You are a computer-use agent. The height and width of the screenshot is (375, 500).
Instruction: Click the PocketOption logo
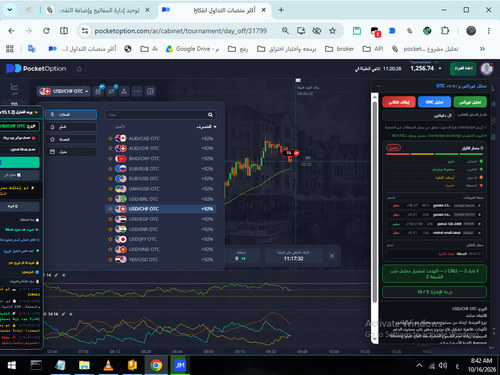pos(36,69)
